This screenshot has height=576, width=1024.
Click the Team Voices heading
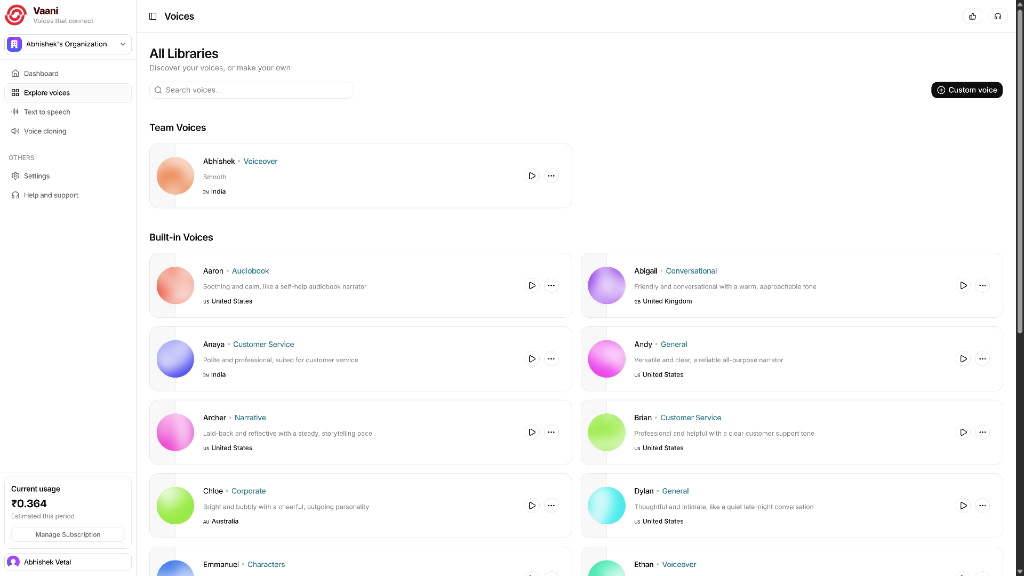pyautogui.click(x=178, y=127)
